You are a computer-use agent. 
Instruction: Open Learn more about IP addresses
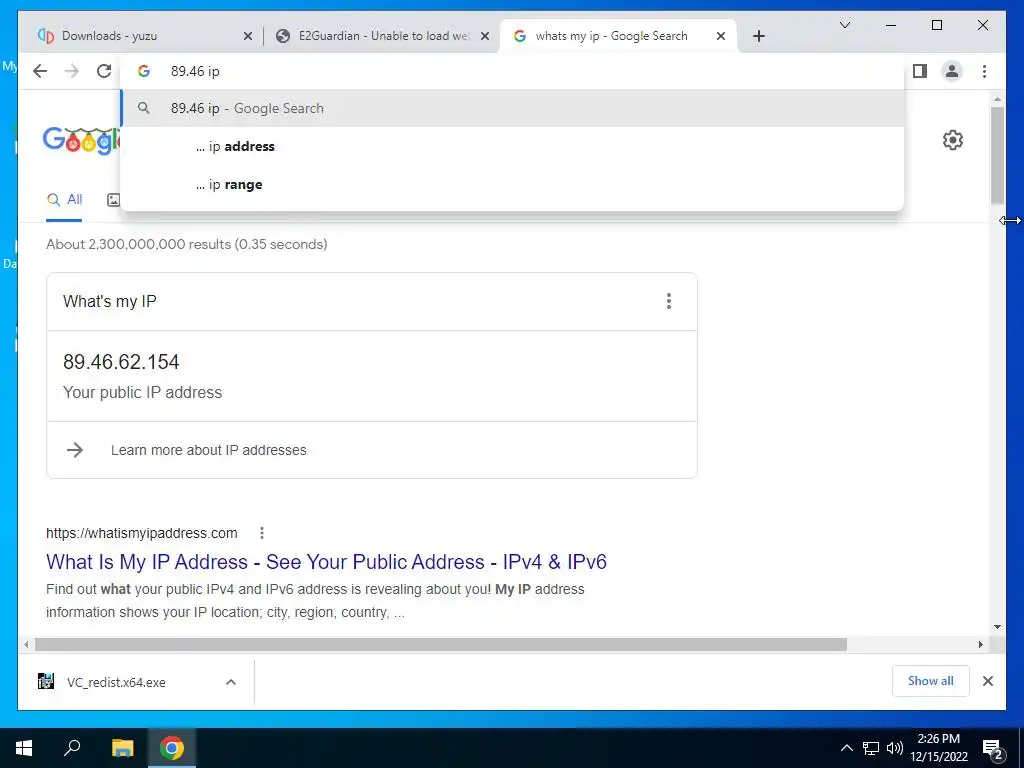click(208, 450)
